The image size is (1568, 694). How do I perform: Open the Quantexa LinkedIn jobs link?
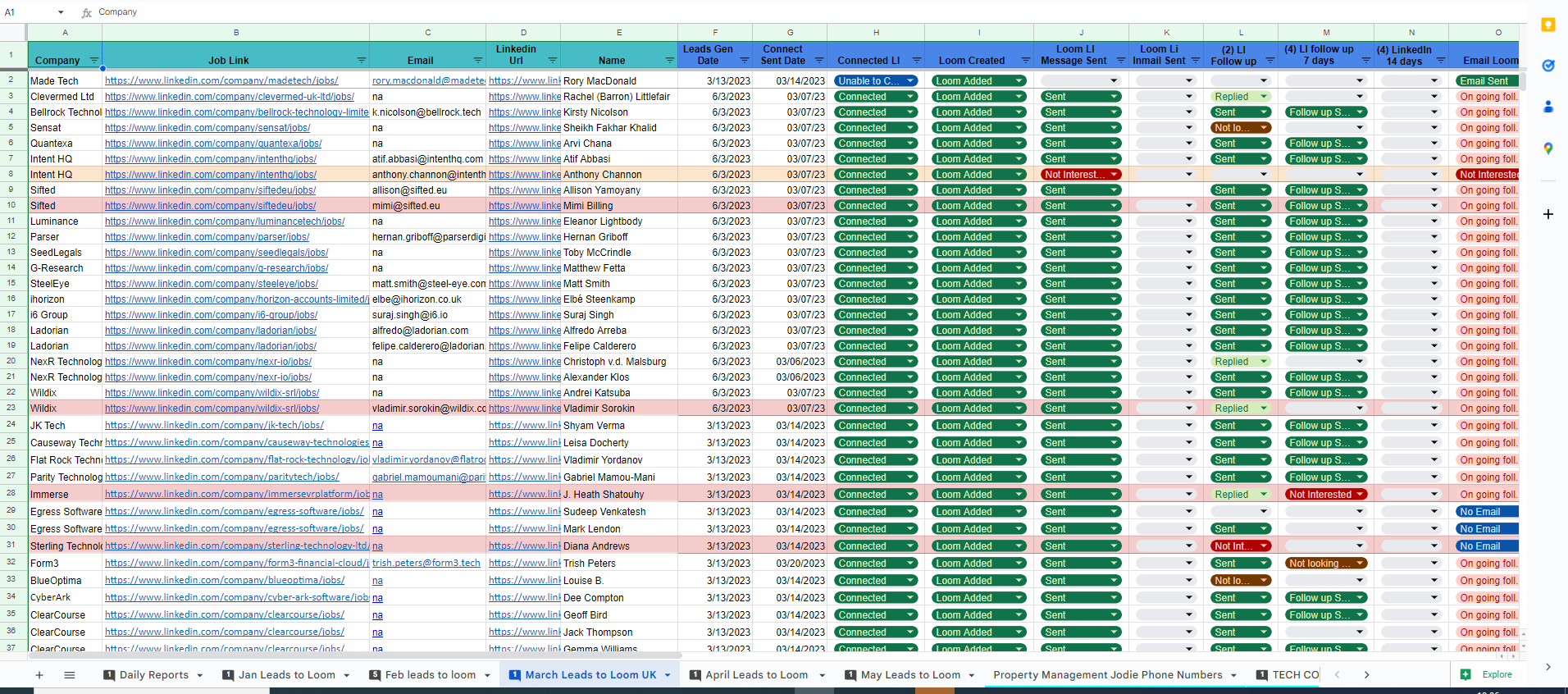point(213,144)
